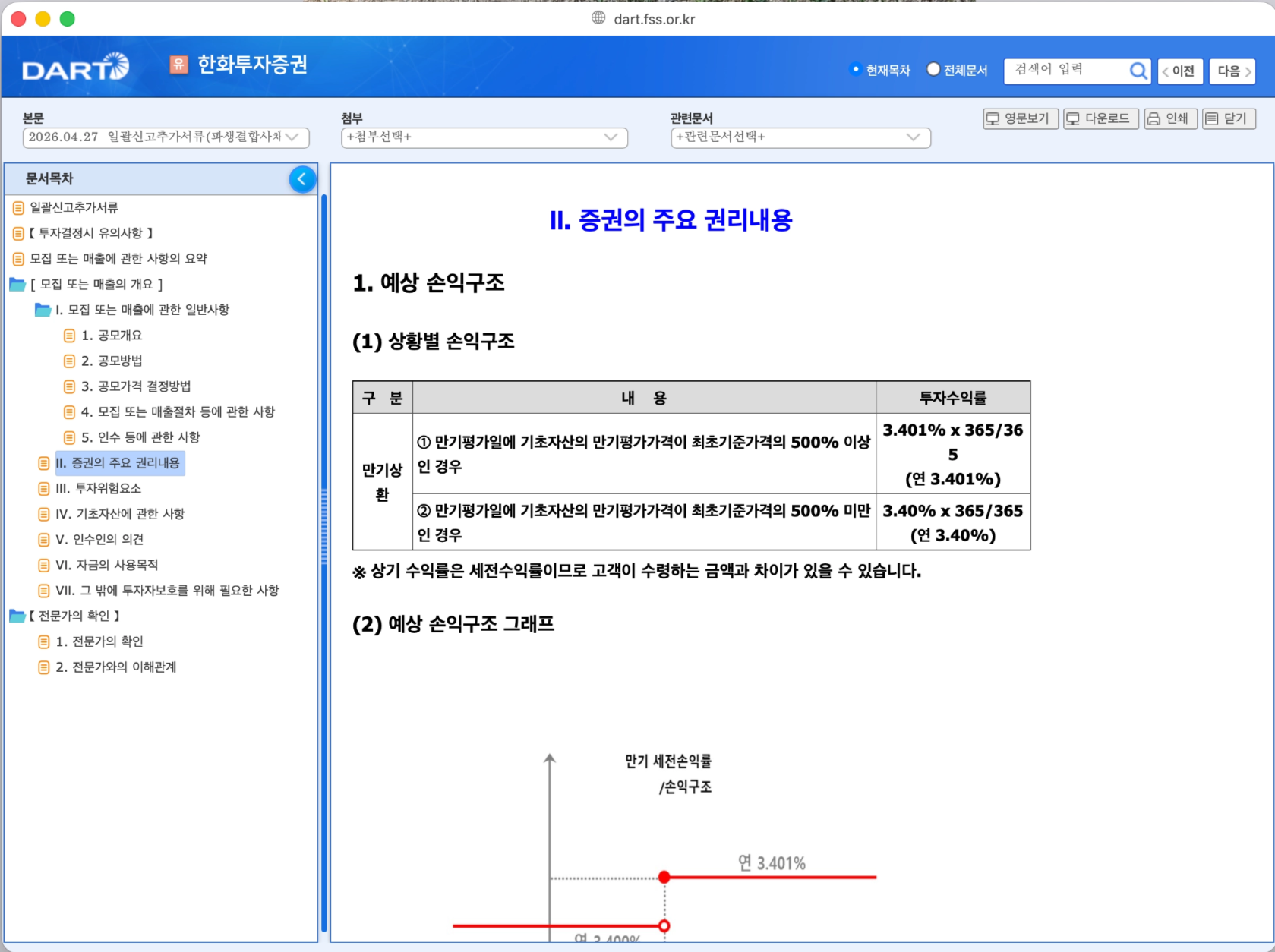The height and width of the screenshot is (952, 1275).
Task: Click the 인쇄 button
Action: coord(1170,119)
